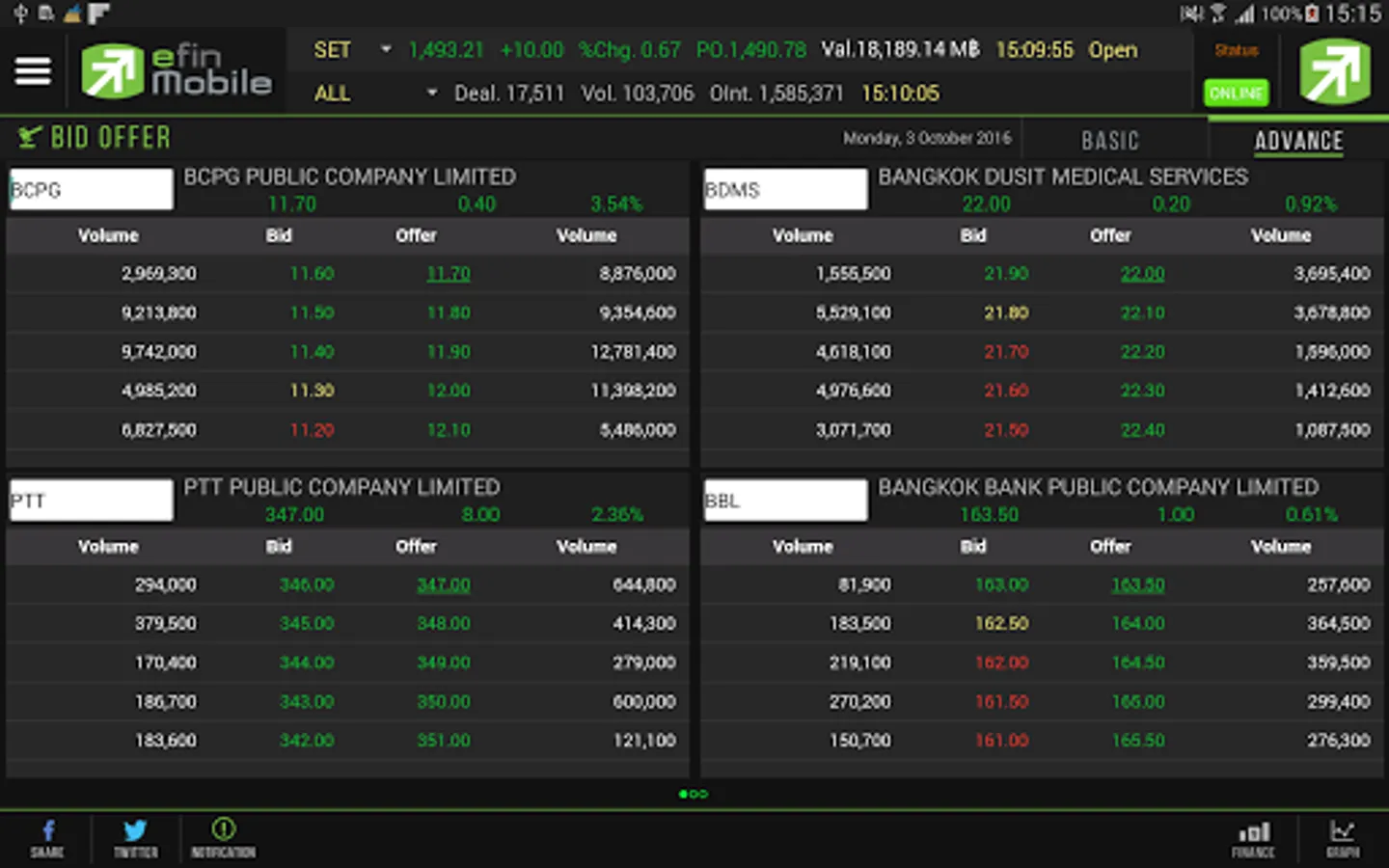Select BDMS offer volume 3,695,400

(1331, 274)
